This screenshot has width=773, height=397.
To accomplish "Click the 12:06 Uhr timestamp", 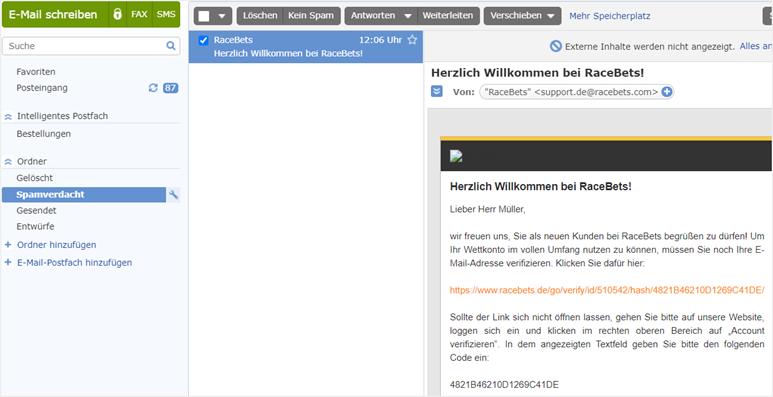I will click(x=380, y=40).
